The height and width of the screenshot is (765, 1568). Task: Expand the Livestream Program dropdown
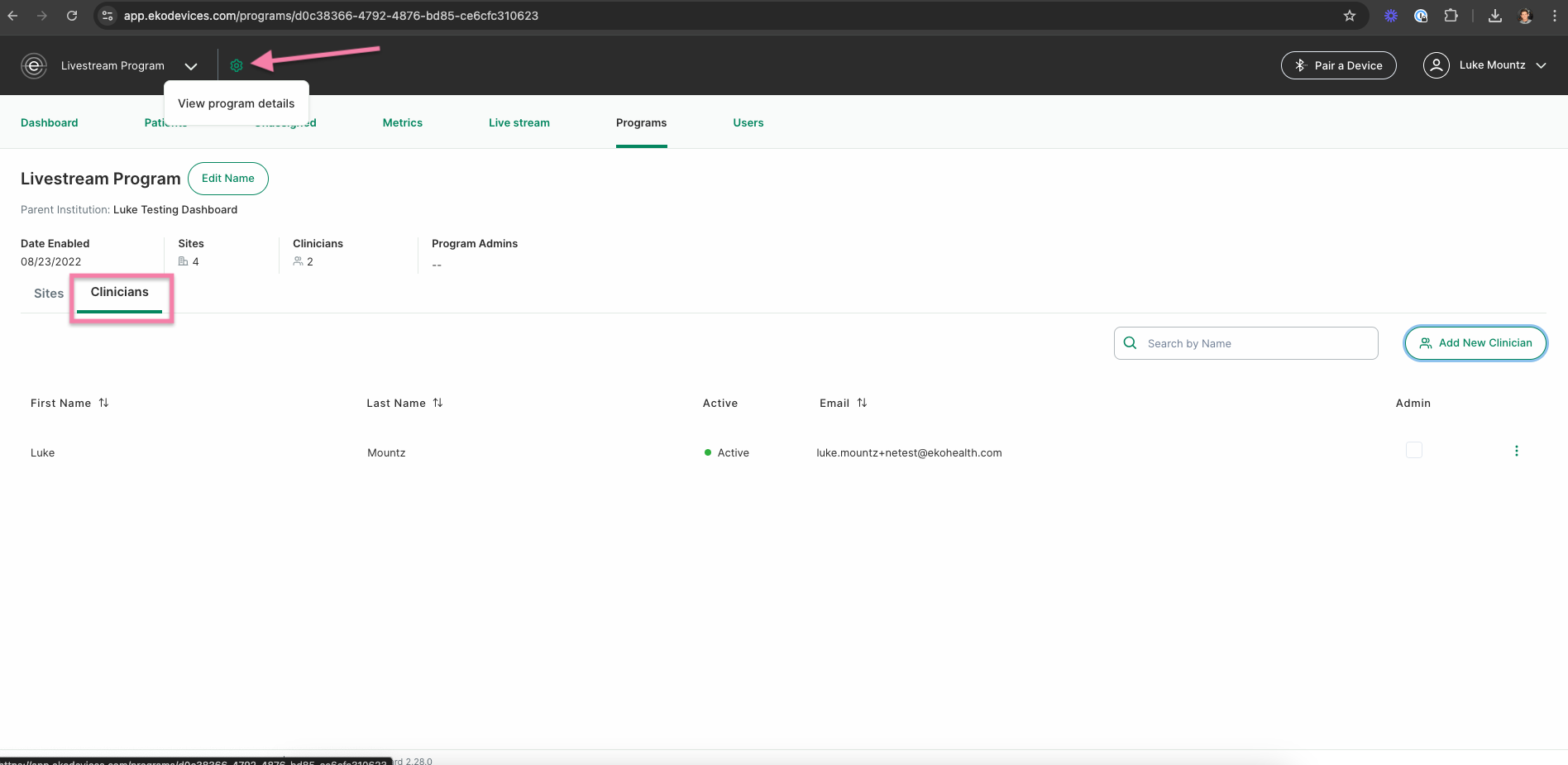point(191,66)
